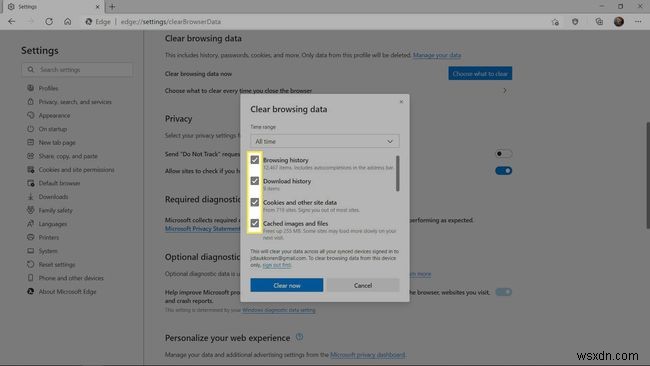Open the home page via house icon
This screenshot has width=650, height=366.
[x=68, y=22]
